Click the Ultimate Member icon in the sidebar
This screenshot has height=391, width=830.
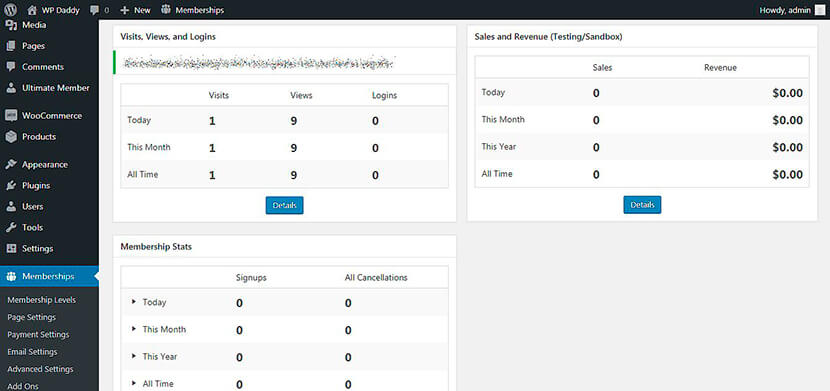pos(11,88)
